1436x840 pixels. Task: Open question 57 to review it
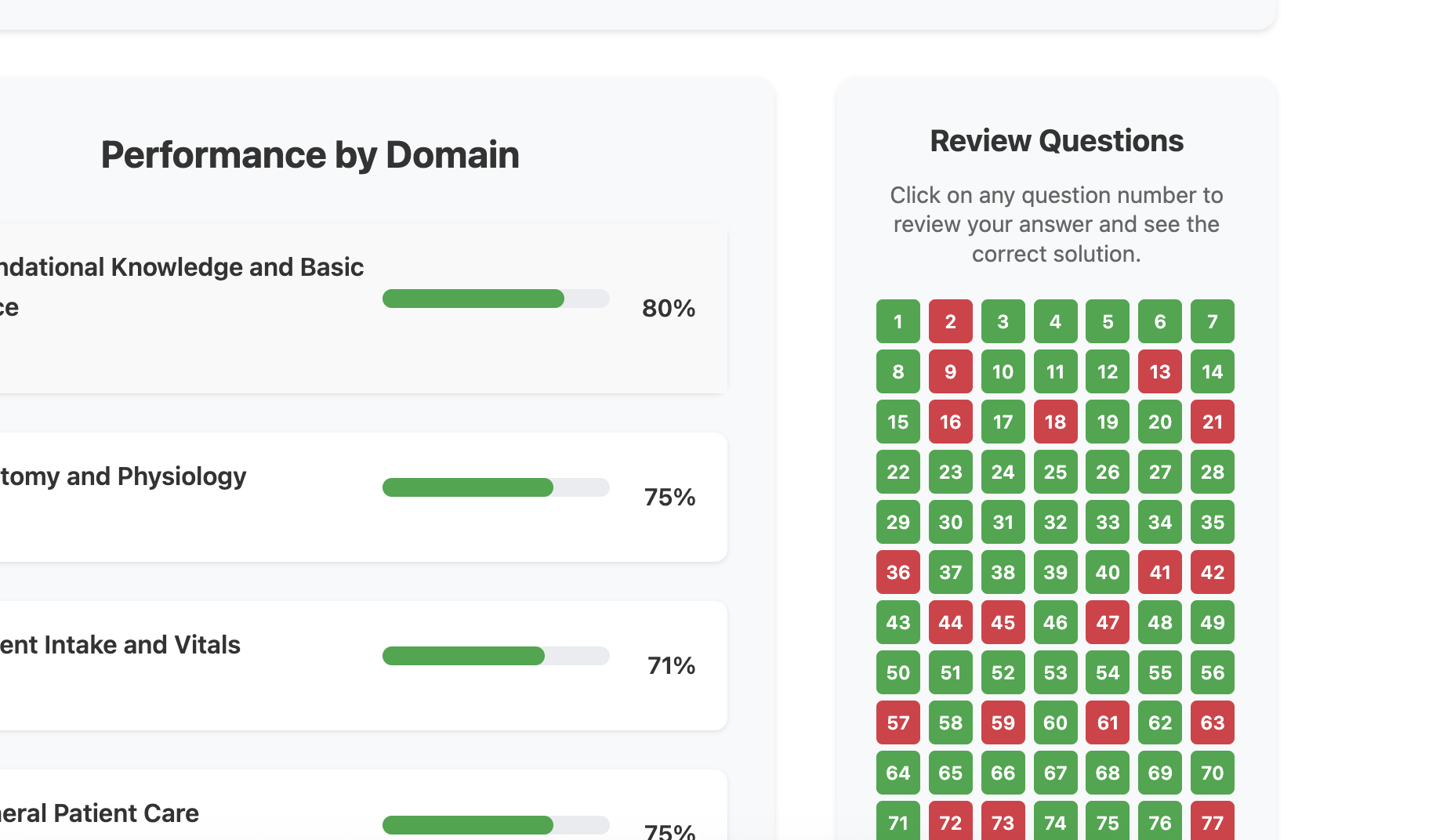pos(897,722)
